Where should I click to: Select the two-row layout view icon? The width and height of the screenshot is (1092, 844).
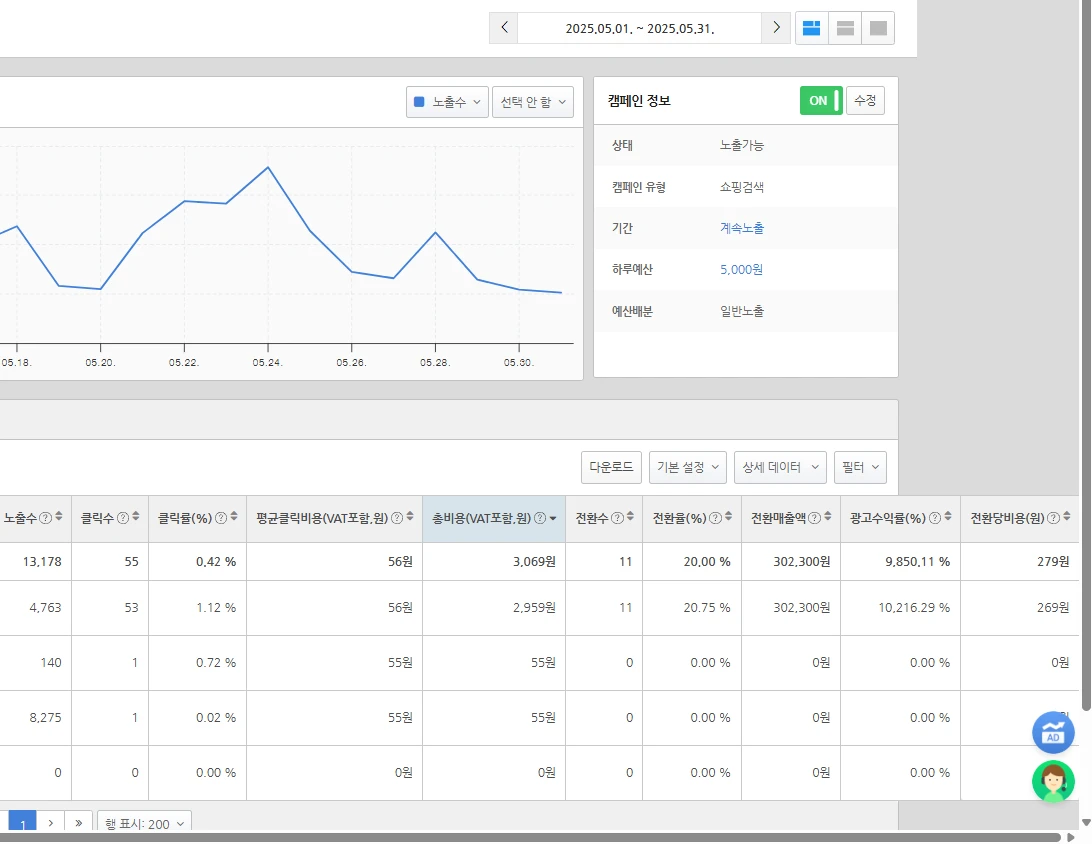(845, 28)
